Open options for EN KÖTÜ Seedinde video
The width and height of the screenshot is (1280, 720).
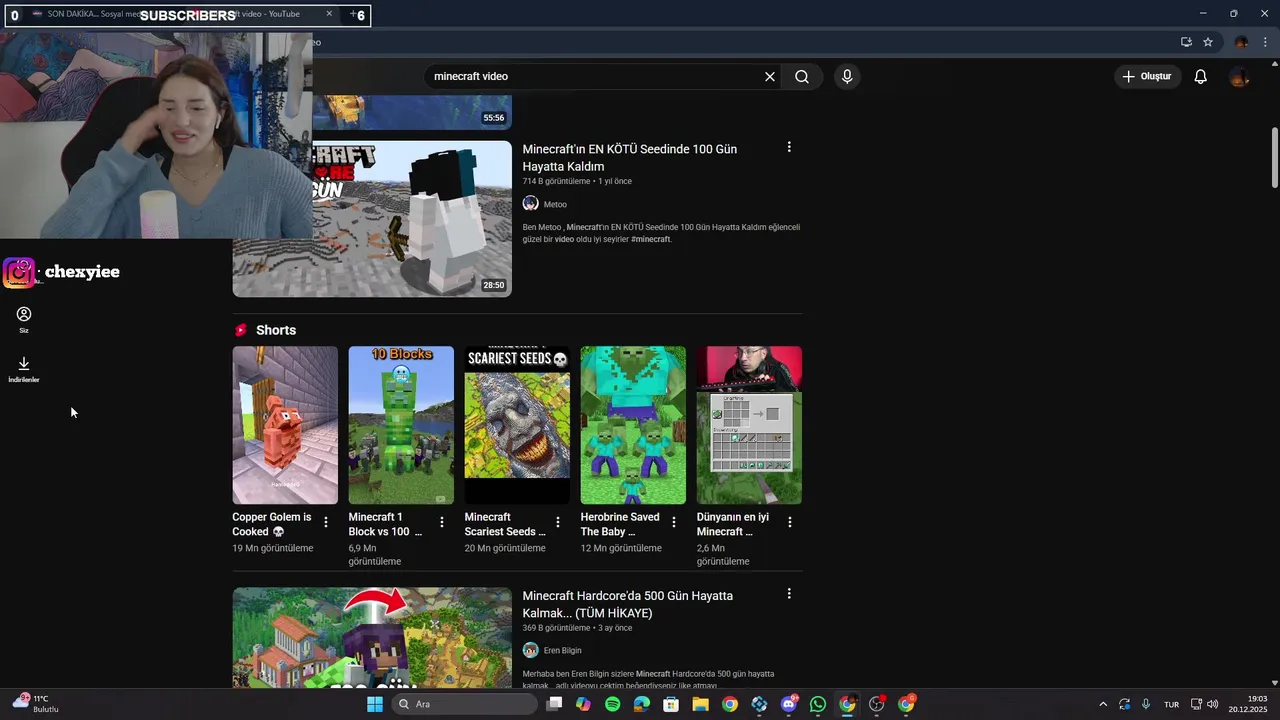(x=789, y=147)
